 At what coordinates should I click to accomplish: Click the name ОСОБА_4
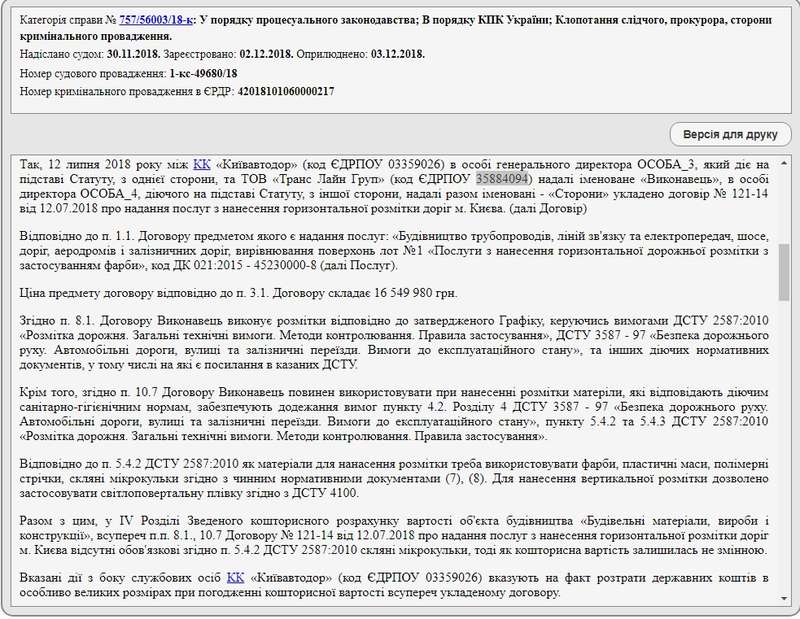[x=112, y=194]
